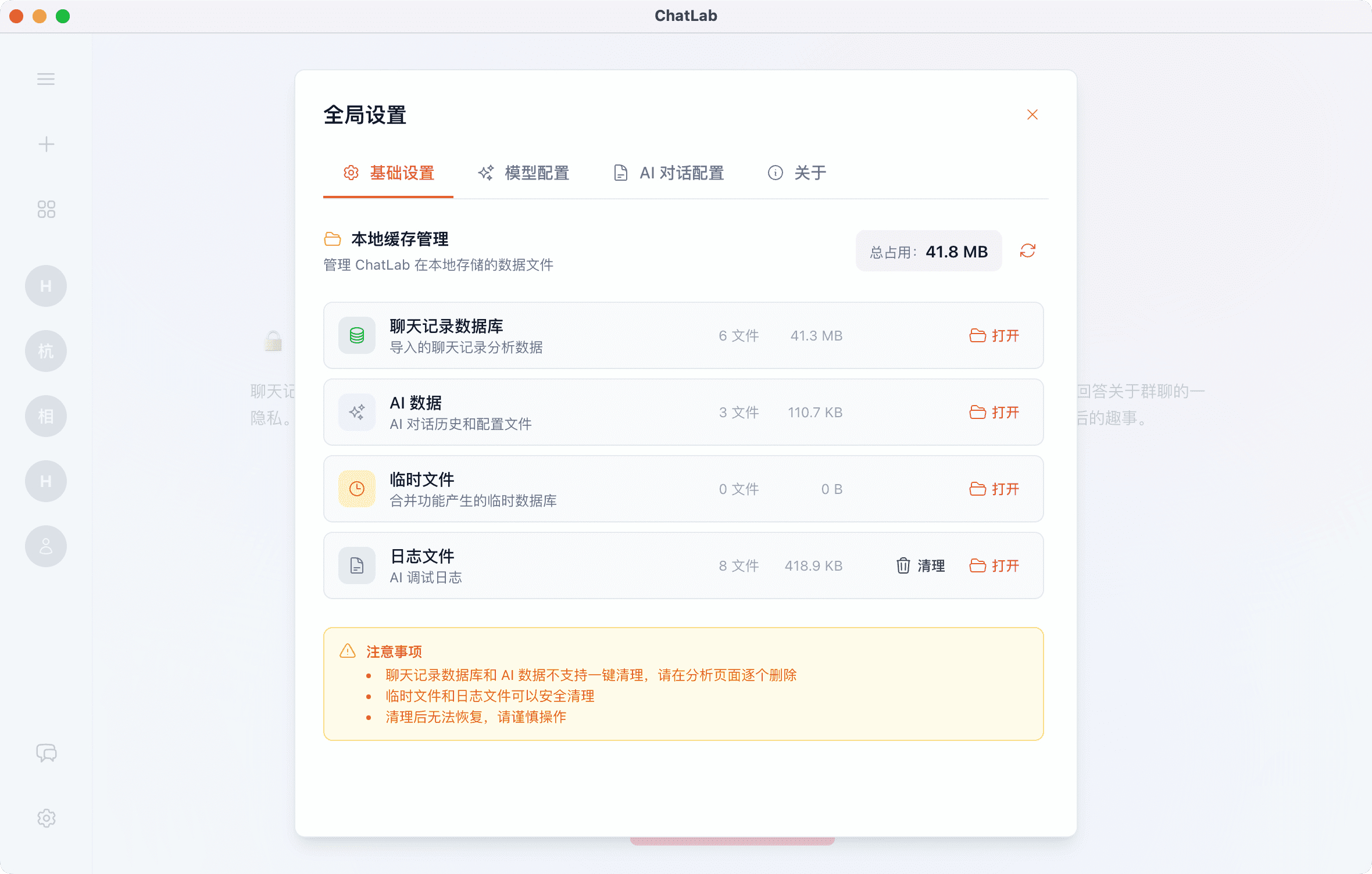Open the hamburger menu in the sidebar
This screenshot has width=1372, height=874.
point(46,79)
